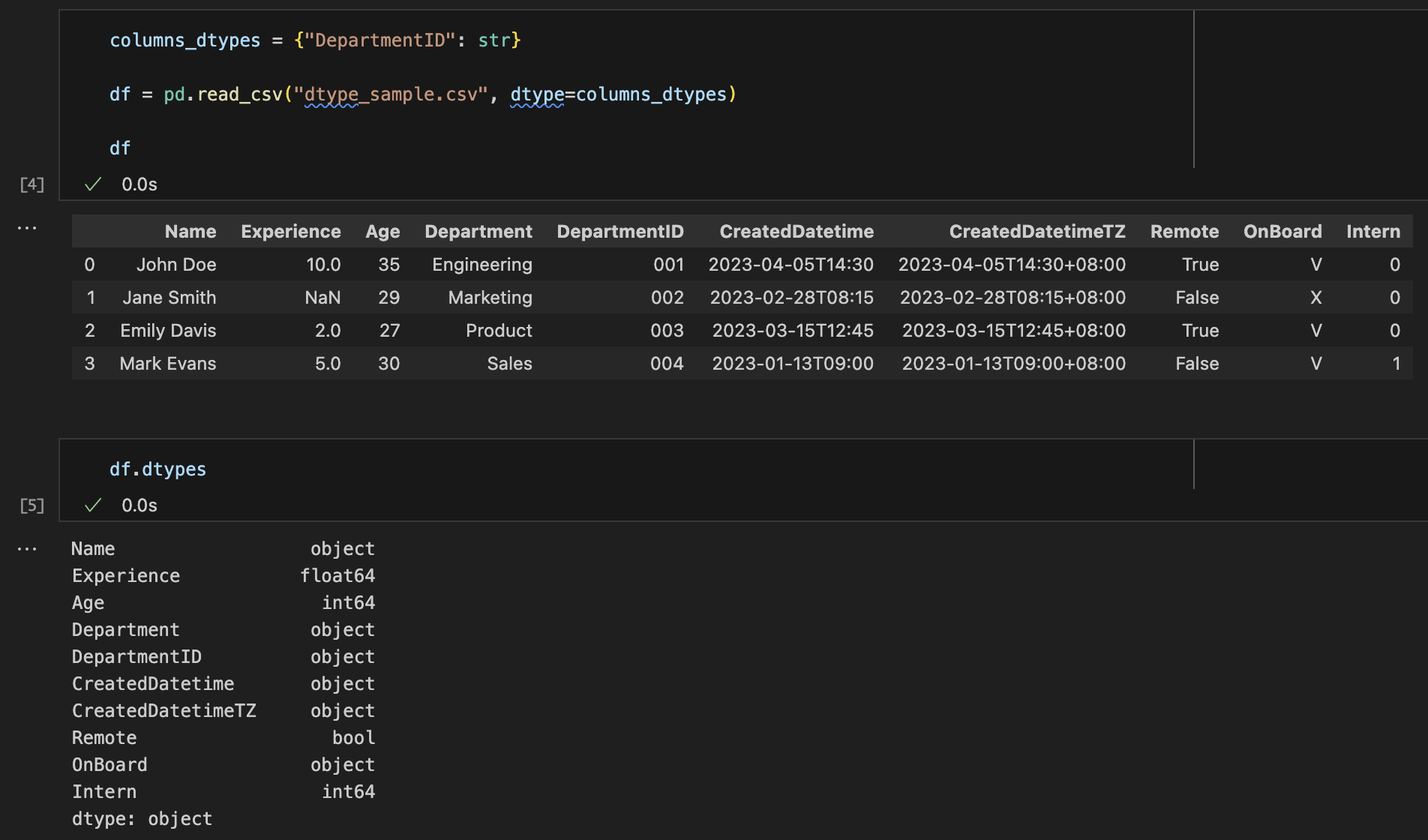Open the output ellipsis menu for the dataframe table

pos(27,228)
